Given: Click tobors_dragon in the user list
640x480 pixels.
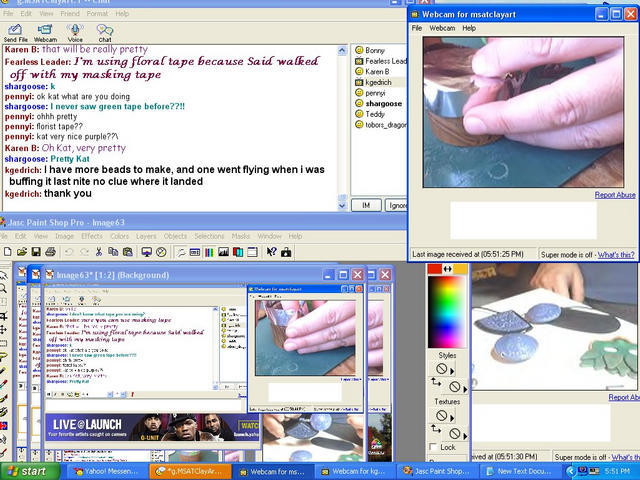Looking at the screenshot, I should (x=381, y=125).
